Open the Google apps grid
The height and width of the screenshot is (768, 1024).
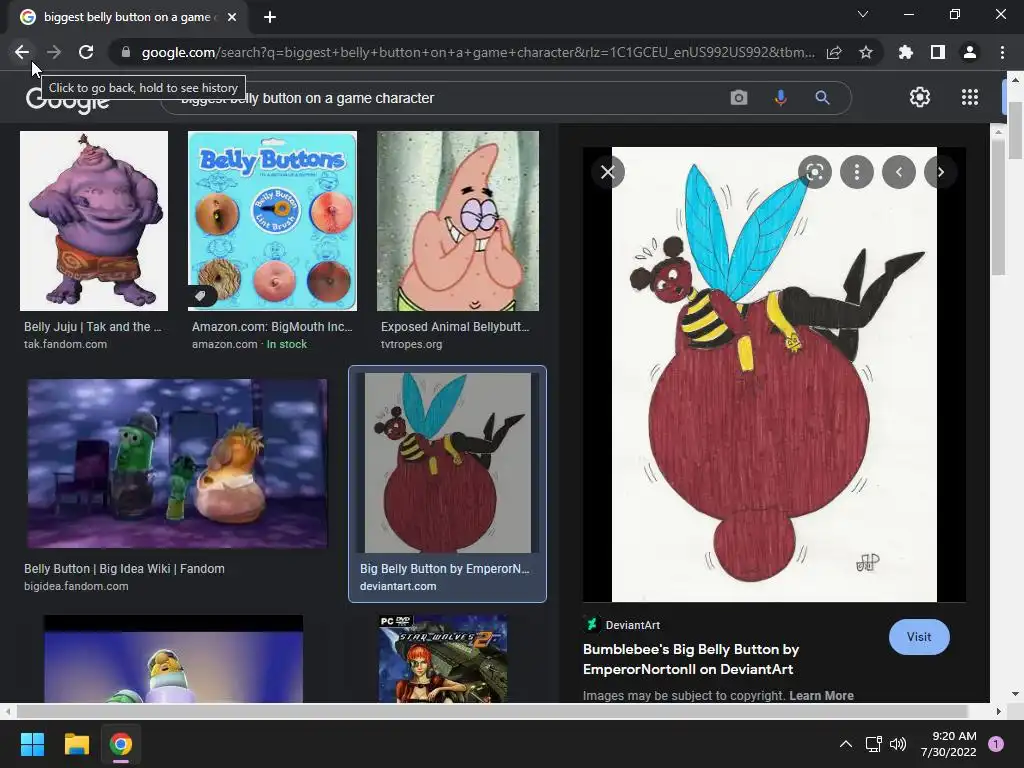tap(970, 97)
